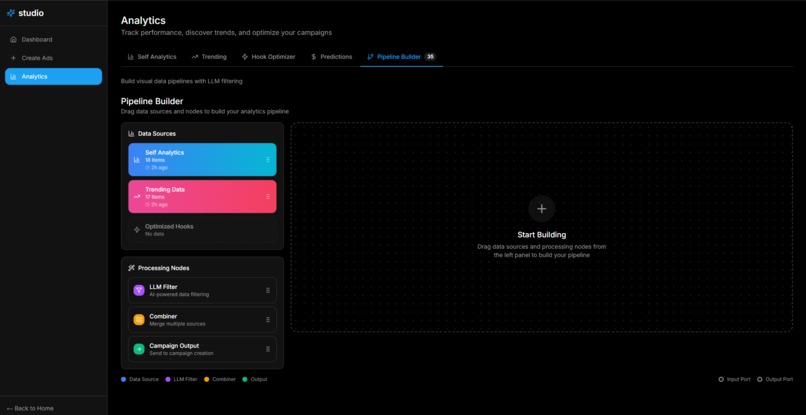Image resolution: width=806 pixels, height=415 pixels.
Task: Click drag handle on Campaign Output row
Action: click(x=268, y=349)
